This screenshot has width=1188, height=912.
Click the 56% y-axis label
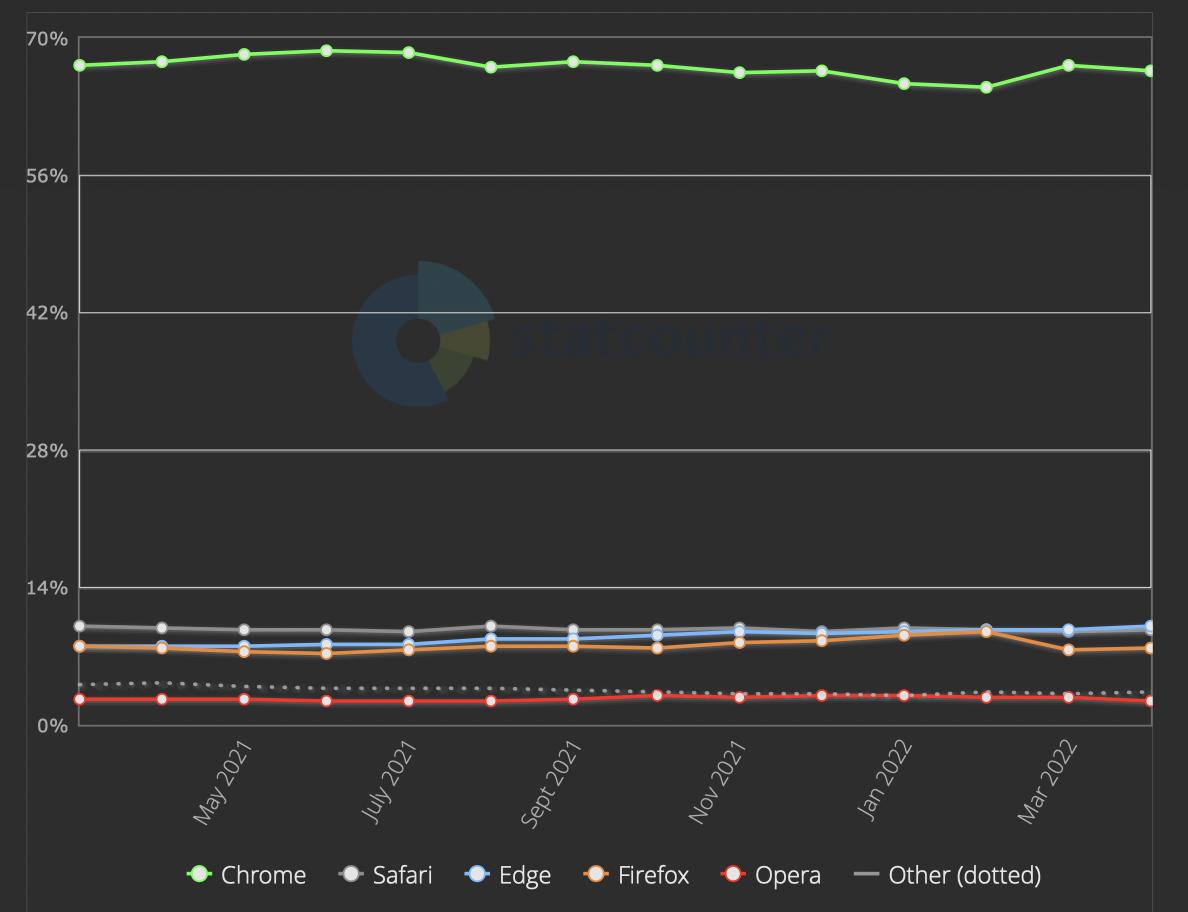(47, 176)
